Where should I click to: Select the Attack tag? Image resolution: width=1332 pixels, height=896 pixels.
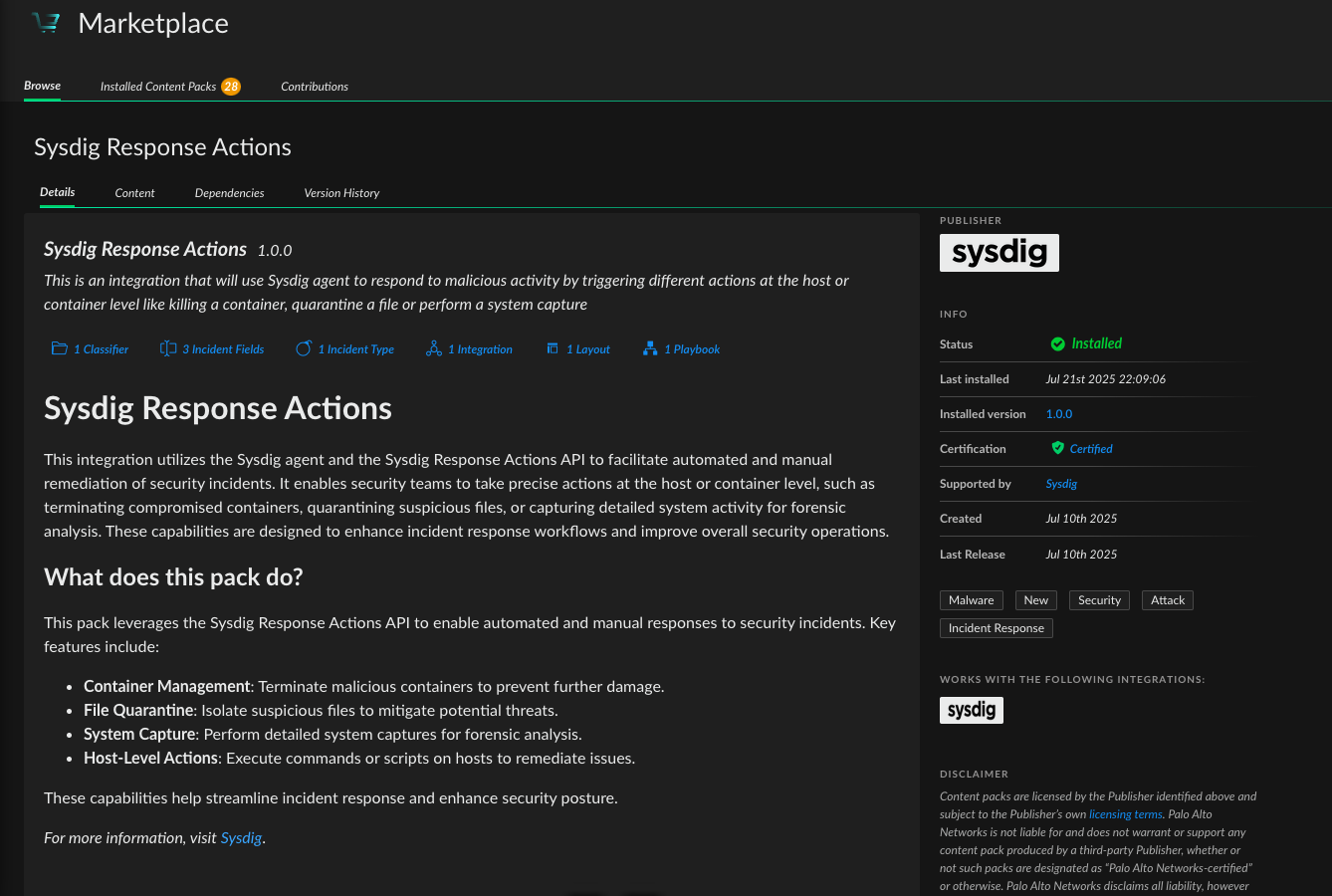pyautogui.click(x=1168, y=600)
